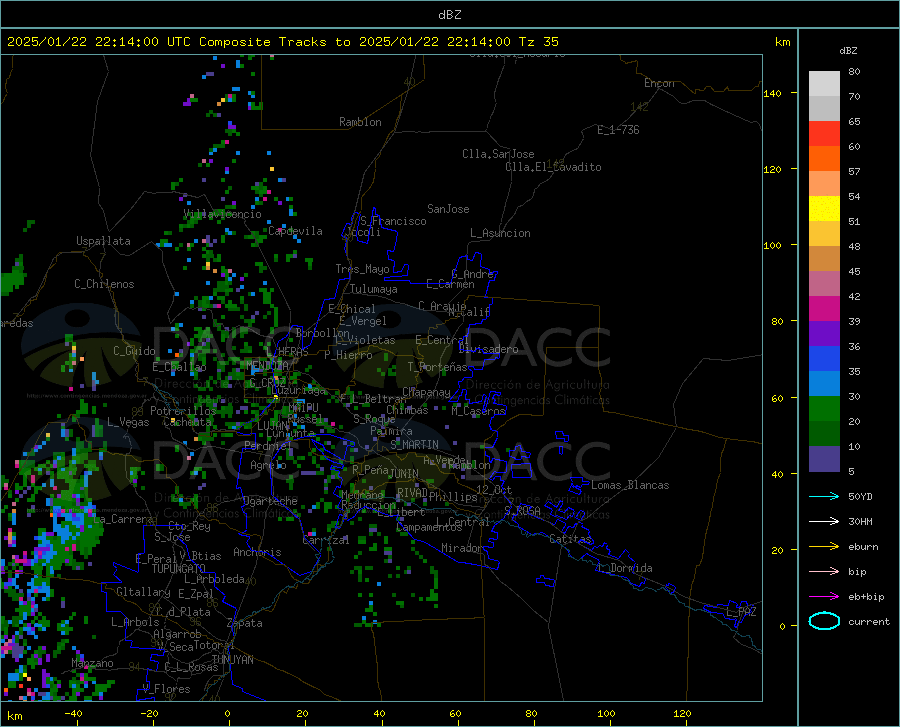Click the Anchoris label on map
Viewport: 900px width, 727px height.
257,552
